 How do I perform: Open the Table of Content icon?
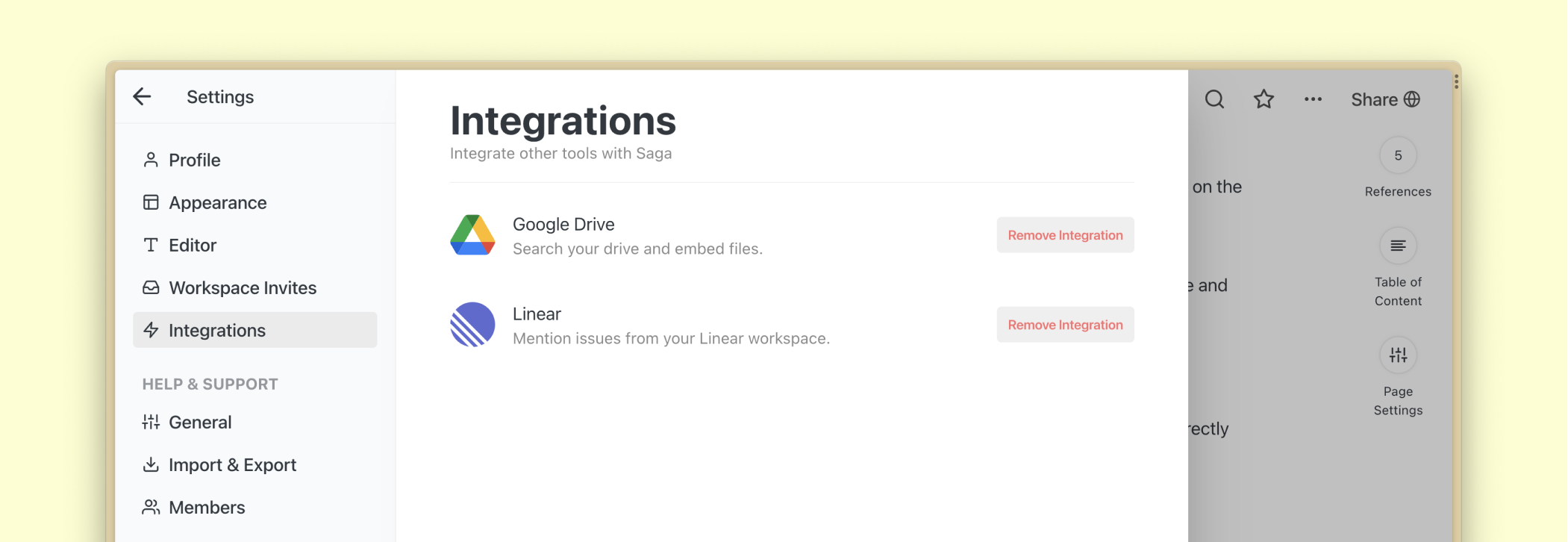coord(1398,246)
